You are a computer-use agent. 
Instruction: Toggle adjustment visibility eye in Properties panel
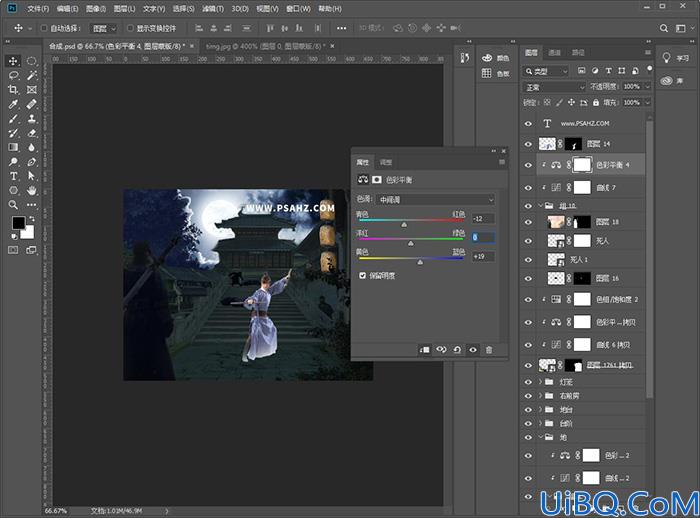pyautogui.click(x=473, y=350)
